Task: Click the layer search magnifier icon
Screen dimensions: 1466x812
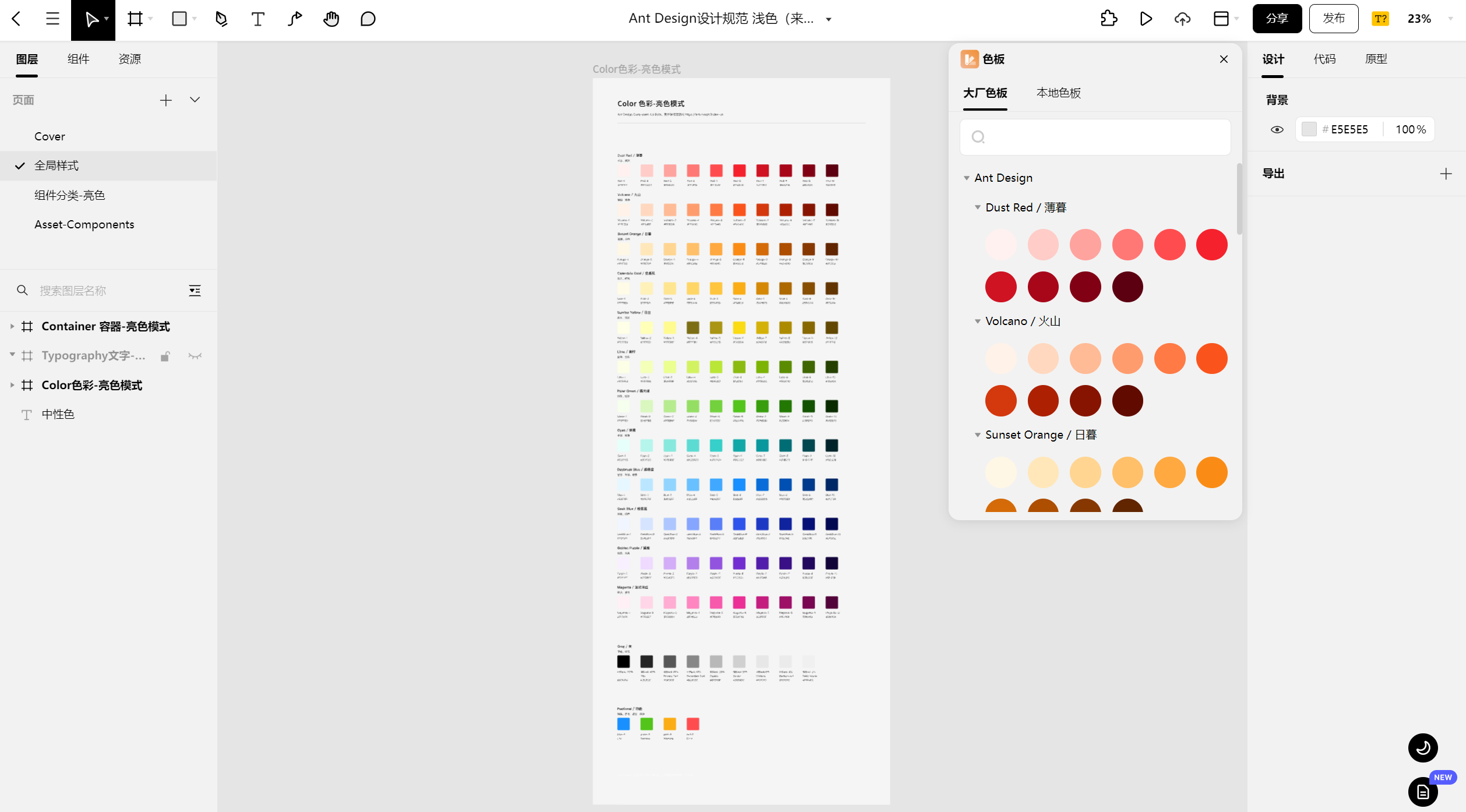Action: pyautogui.click(x=22, y=290)
